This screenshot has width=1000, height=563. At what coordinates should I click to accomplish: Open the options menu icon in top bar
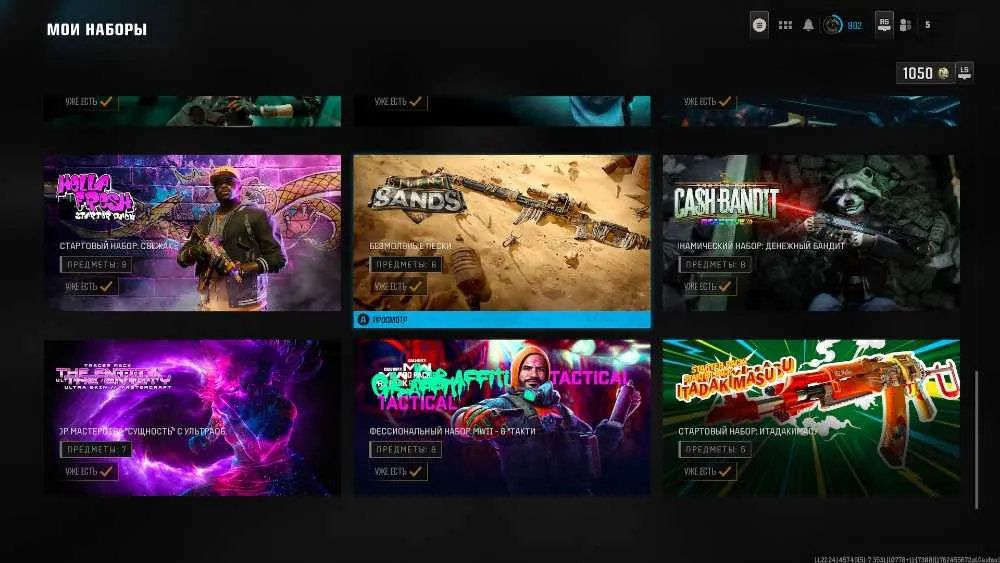tap(759, 25)
